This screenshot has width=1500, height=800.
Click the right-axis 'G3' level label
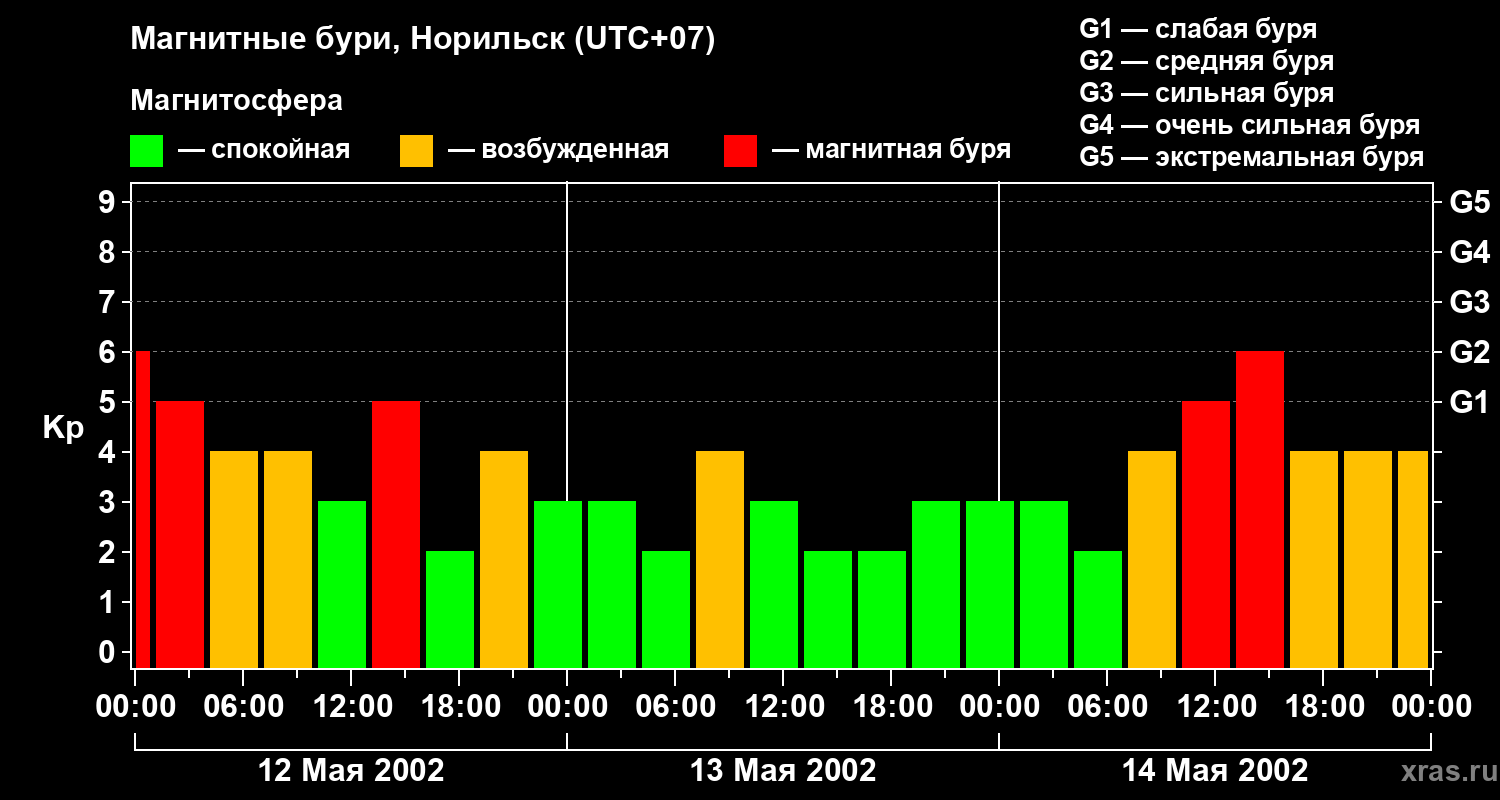[1469, 302]
